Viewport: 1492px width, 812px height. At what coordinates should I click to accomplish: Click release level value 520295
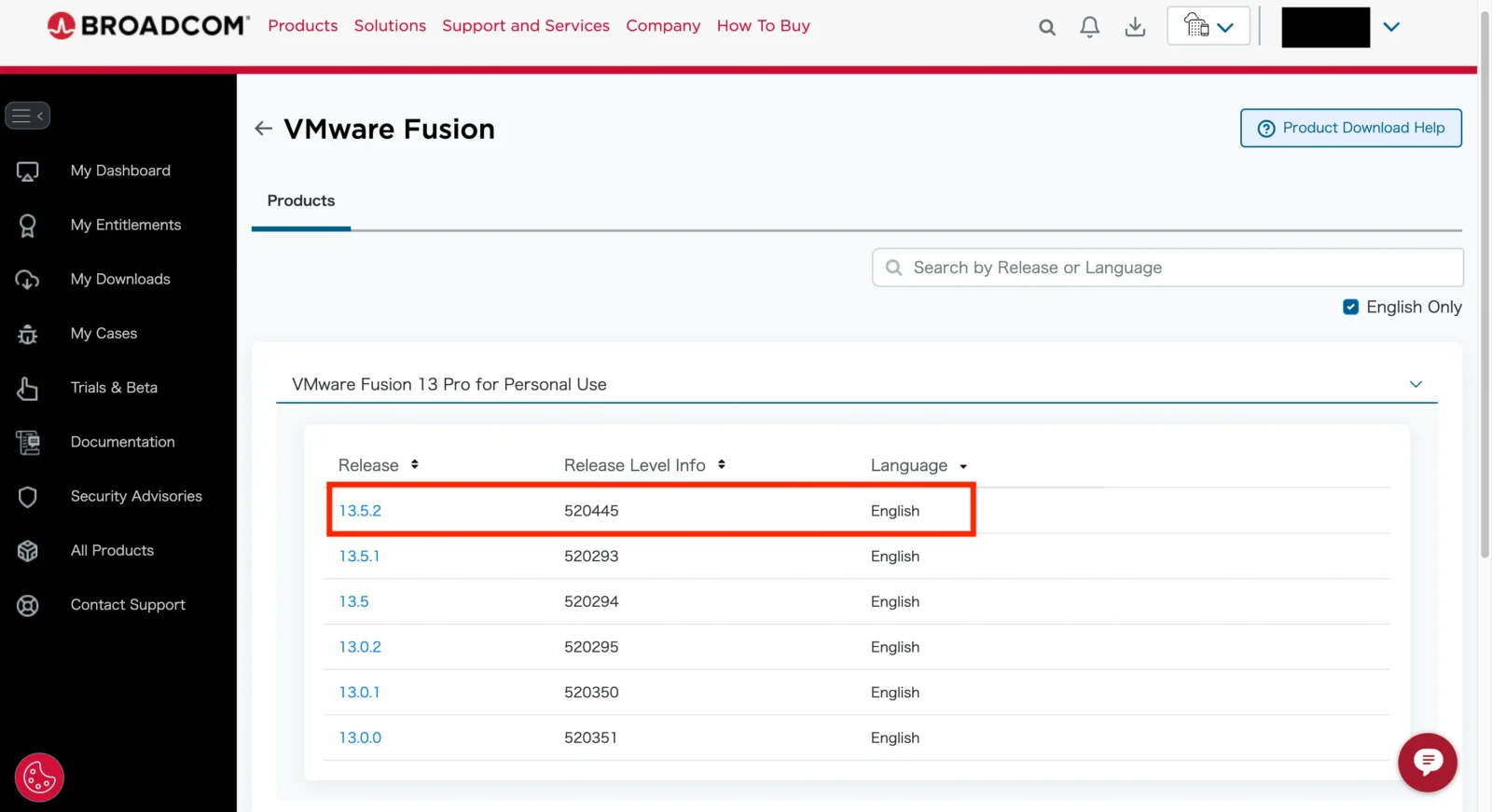pyautogui.click(x=591, y=647)
